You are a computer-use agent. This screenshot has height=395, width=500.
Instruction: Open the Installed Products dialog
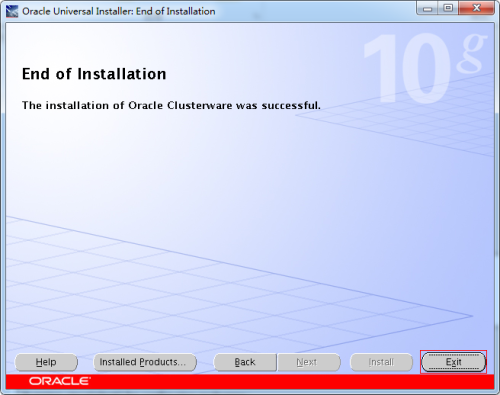tap(145, 362)
